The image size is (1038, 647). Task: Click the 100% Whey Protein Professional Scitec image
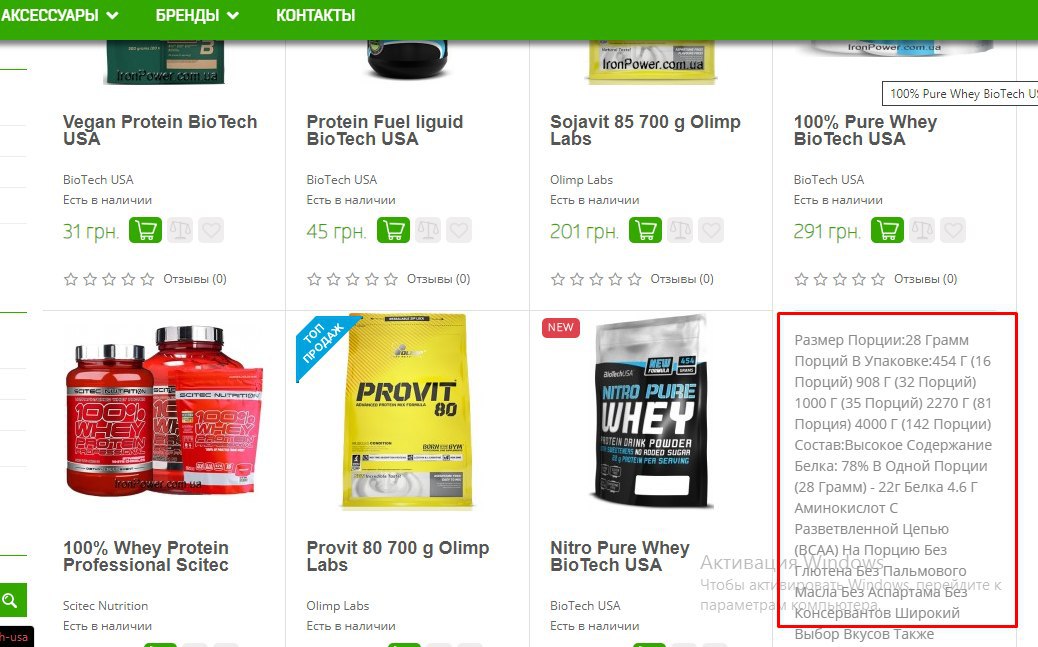(164, 412)
